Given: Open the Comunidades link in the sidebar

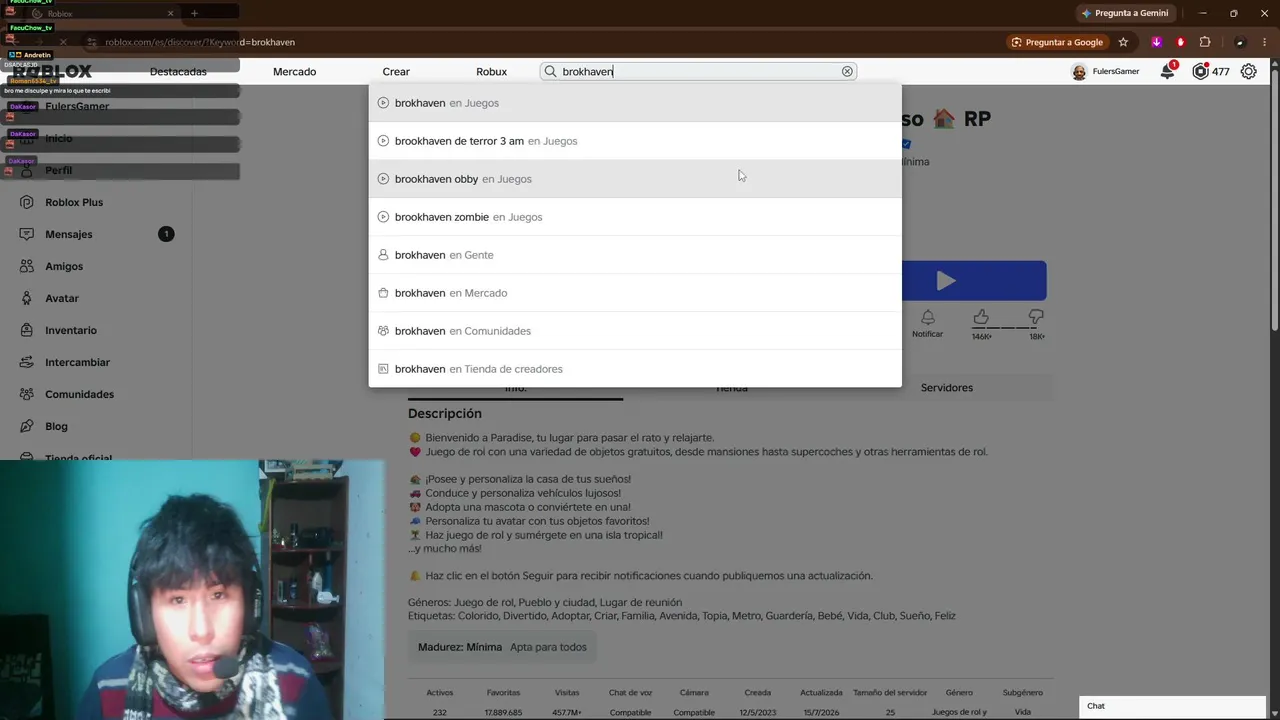Looking at the screenshot, I should point(79,394).
